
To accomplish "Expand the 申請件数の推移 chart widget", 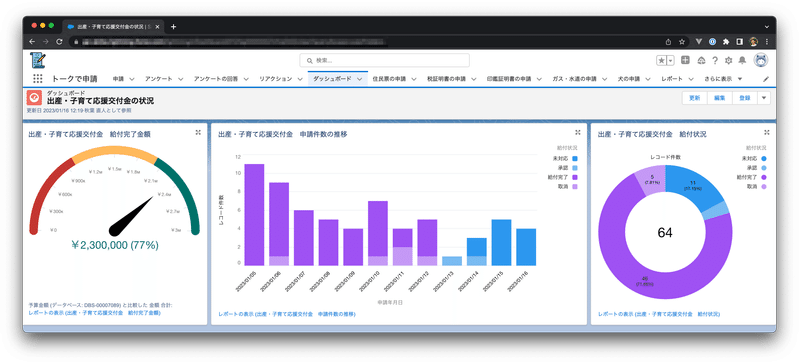I will pyautogui.click(x=578, y=132).
